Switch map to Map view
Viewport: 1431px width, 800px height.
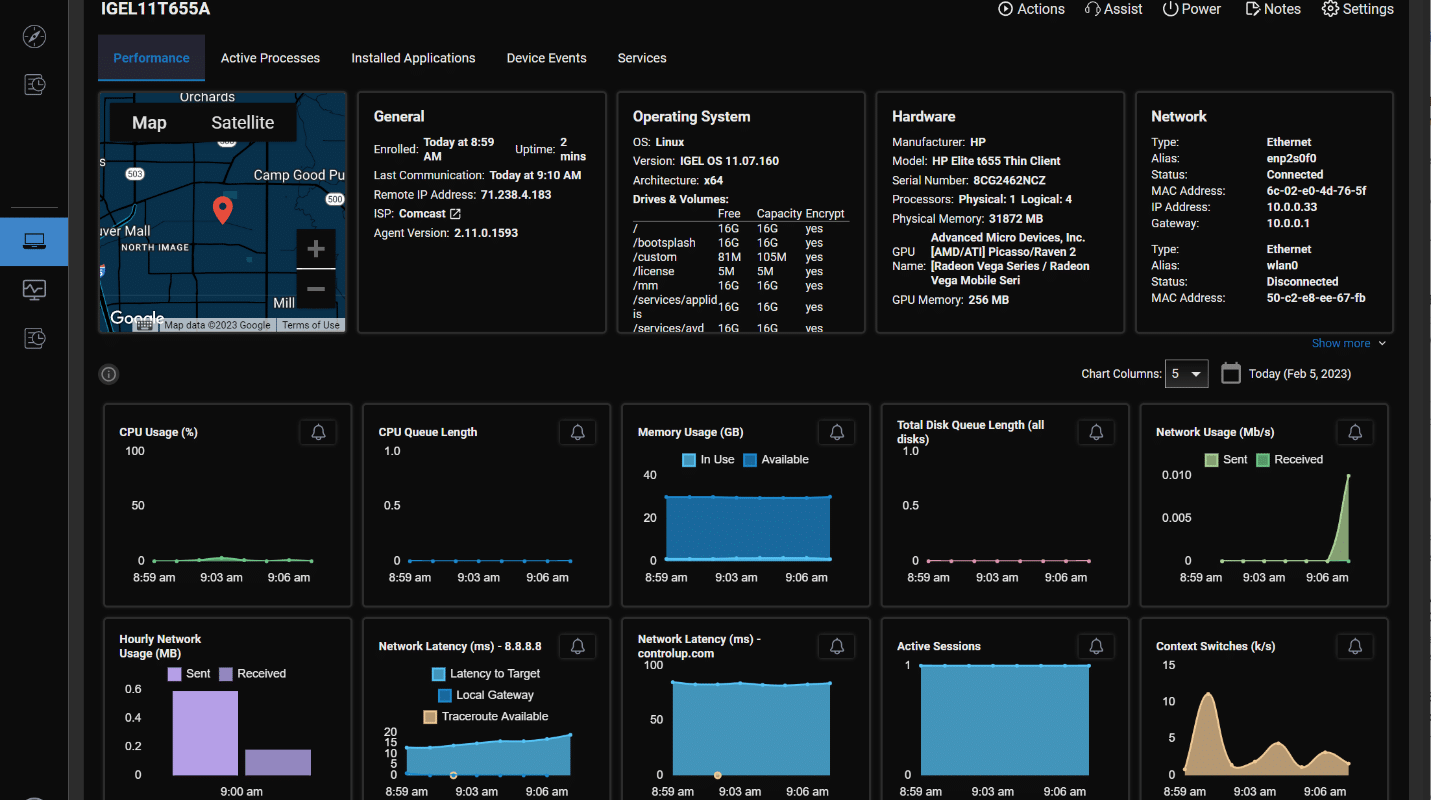coord(149,122)
